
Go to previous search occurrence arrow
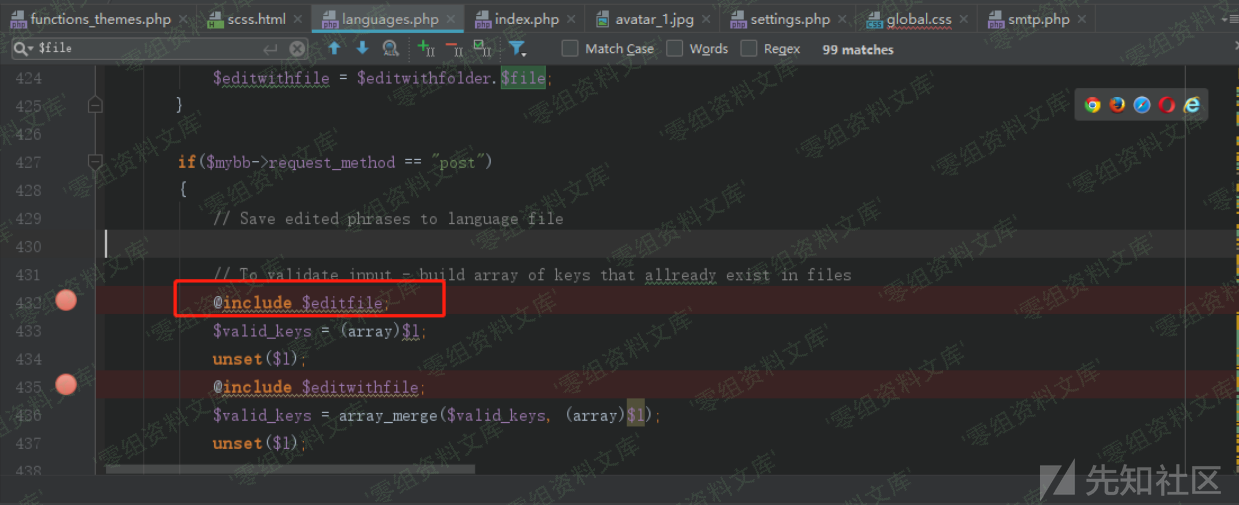(334, 48)
